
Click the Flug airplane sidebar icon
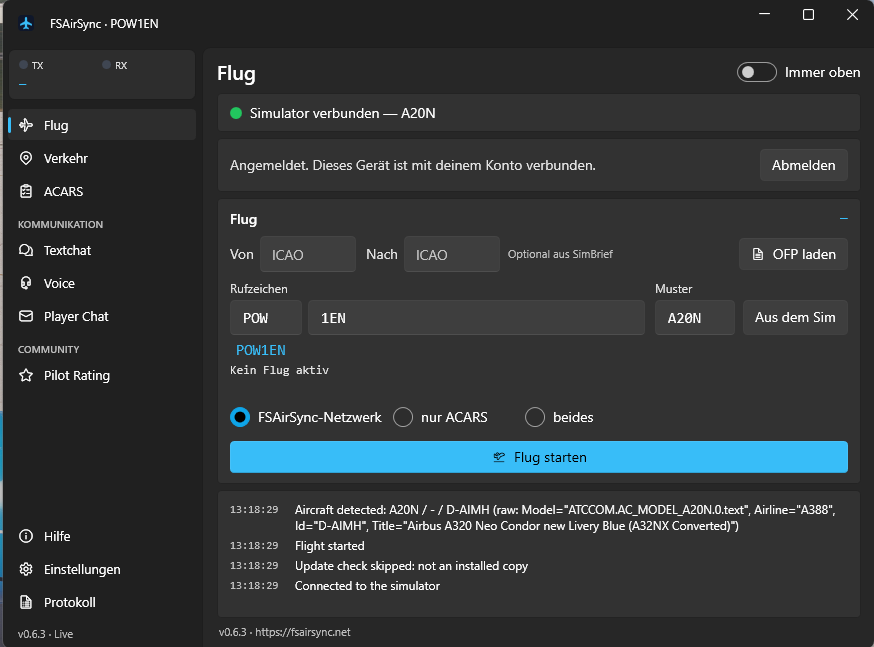coord(26,125)
